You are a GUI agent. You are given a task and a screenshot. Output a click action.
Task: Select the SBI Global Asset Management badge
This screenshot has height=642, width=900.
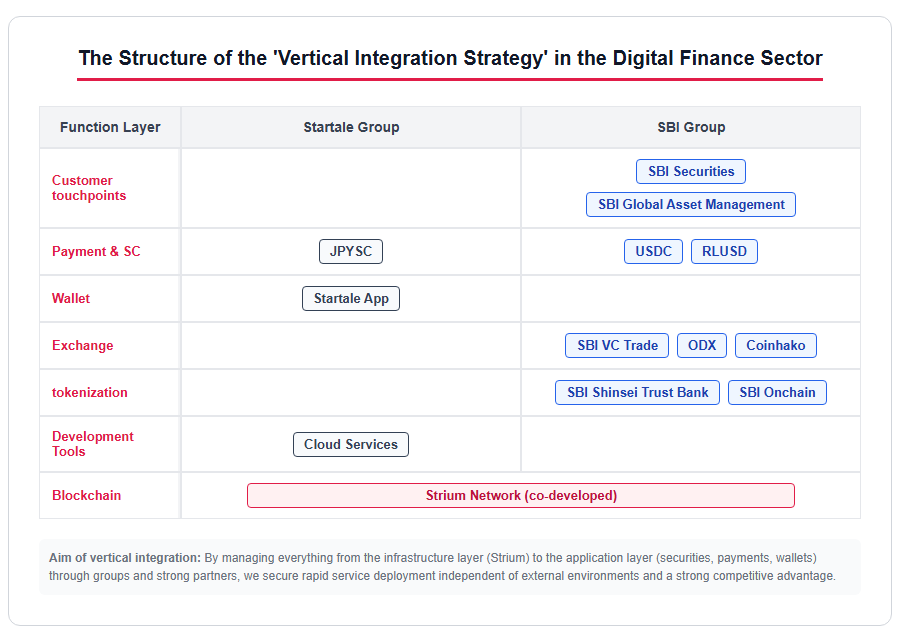coord(690,204)
